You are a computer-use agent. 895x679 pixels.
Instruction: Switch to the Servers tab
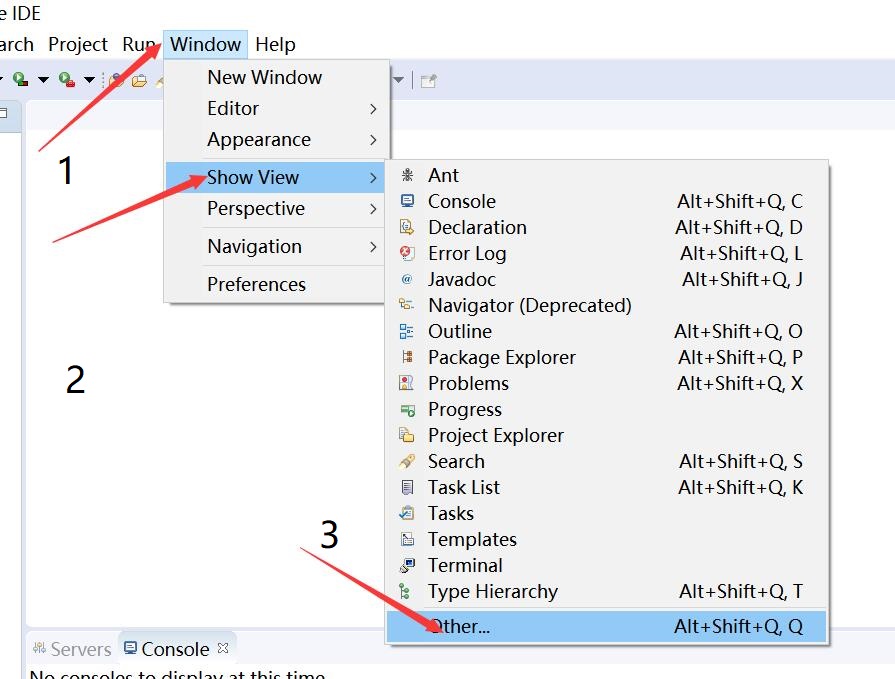72,649
